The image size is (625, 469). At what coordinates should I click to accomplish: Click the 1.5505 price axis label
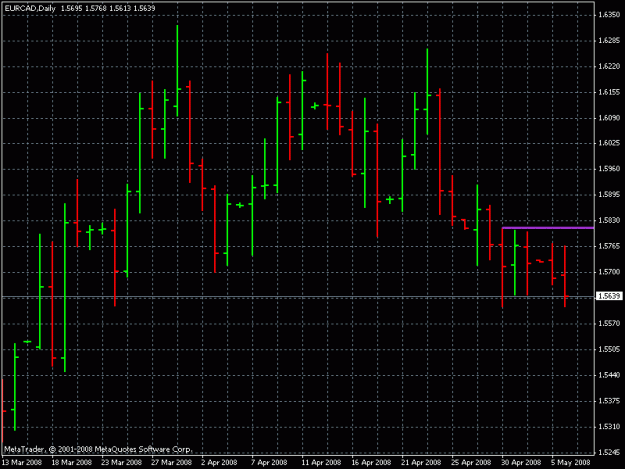click(x=609, y=349)
